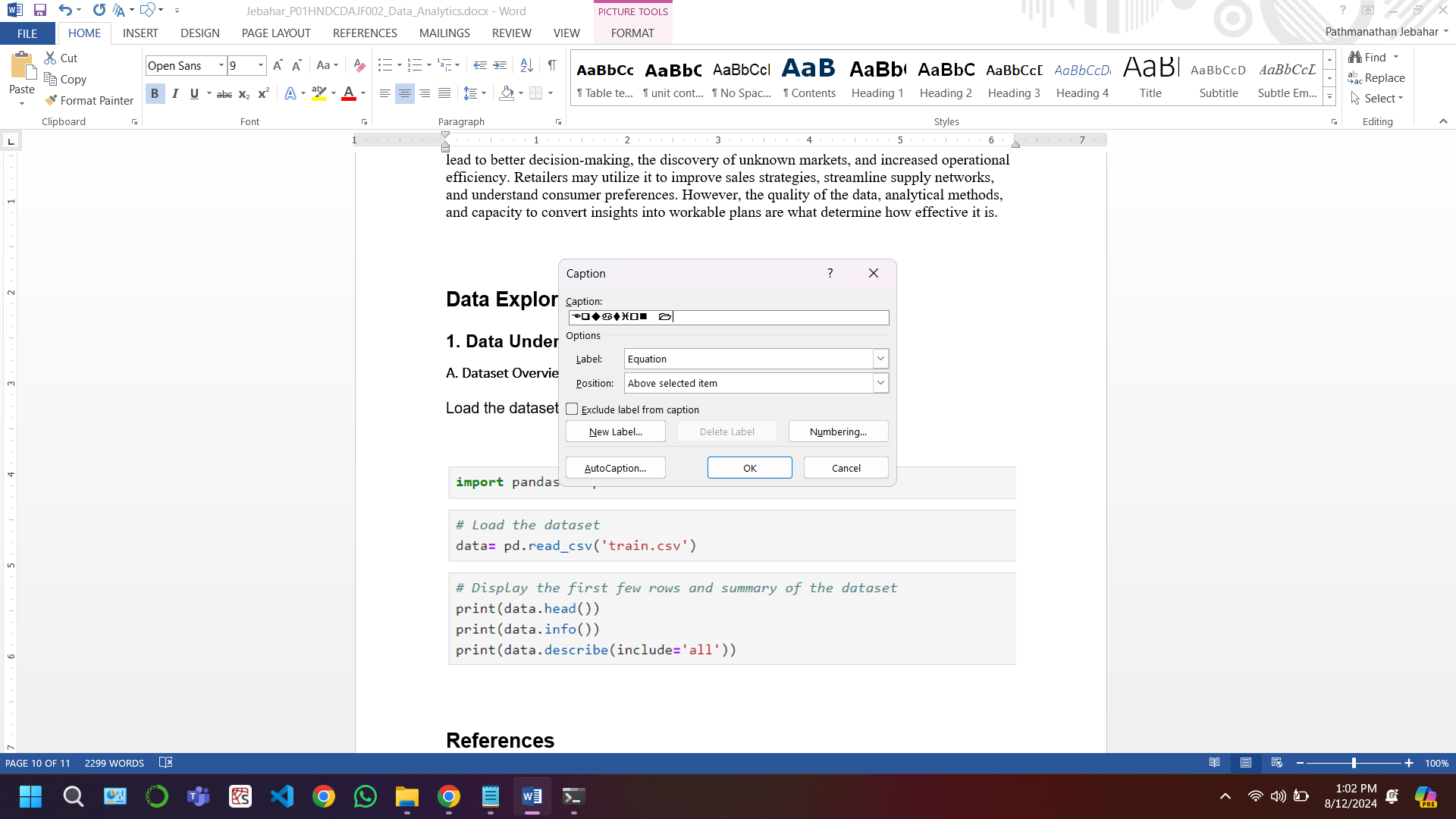
Task: Open the Label dropdown showing 'Equation'
Action: pos(880,358)
